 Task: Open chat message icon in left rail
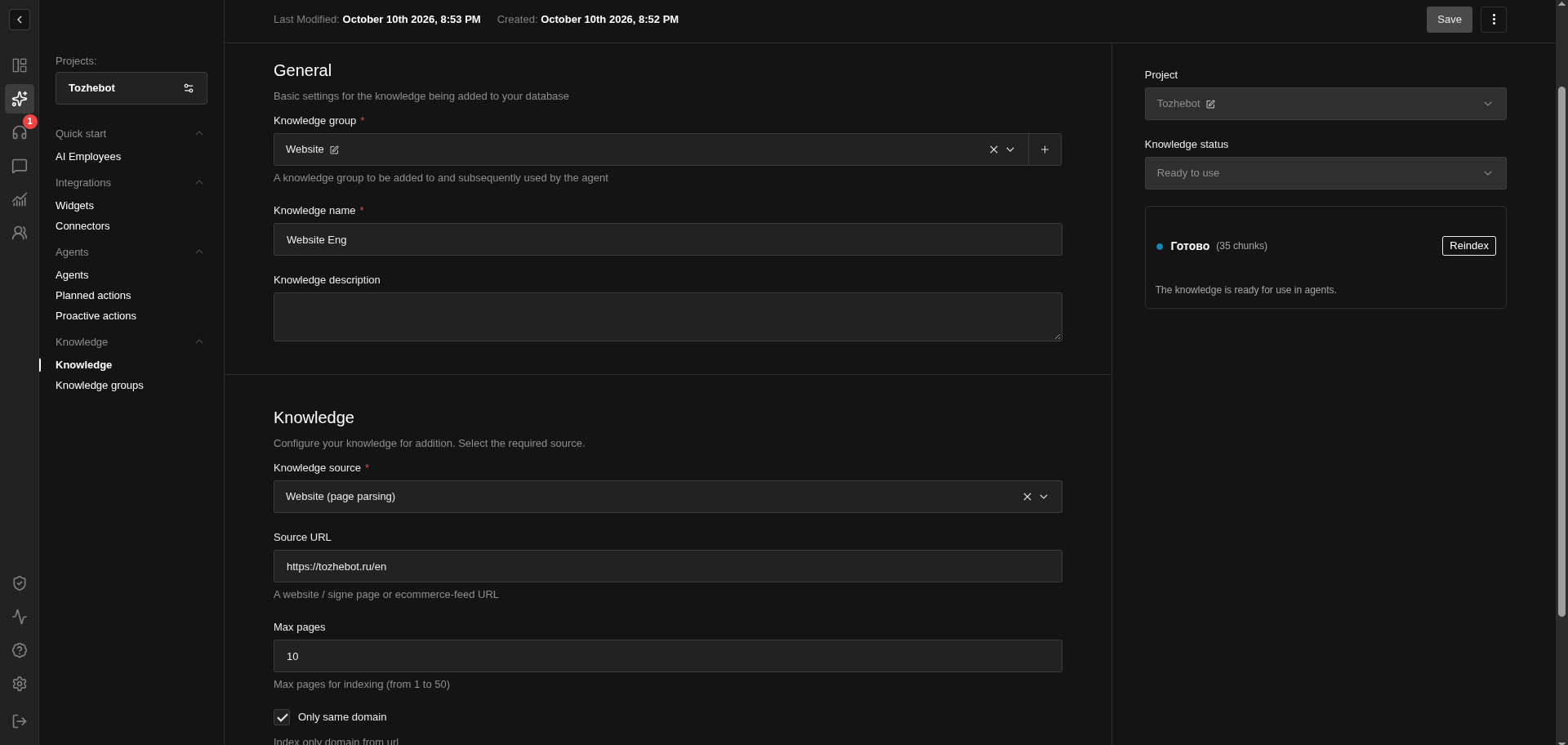(x=20, y=166)
